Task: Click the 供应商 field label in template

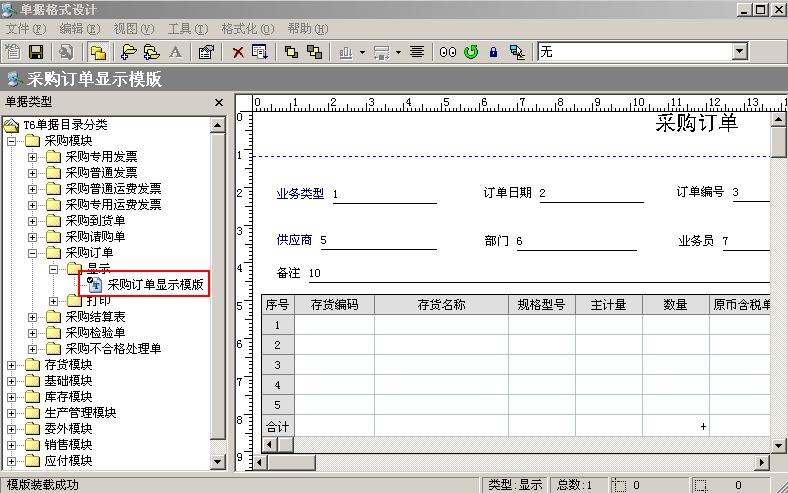Action: pos(294,241)
